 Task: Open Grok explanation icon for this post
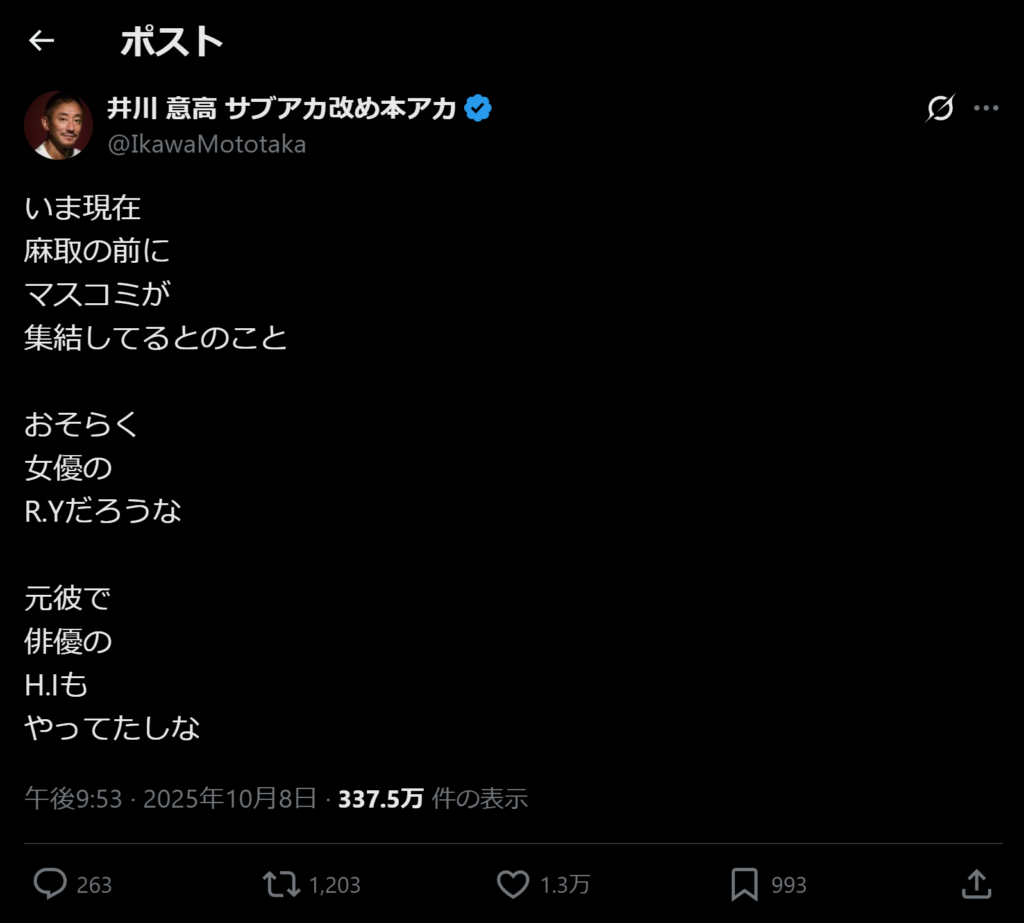point(940,108)
